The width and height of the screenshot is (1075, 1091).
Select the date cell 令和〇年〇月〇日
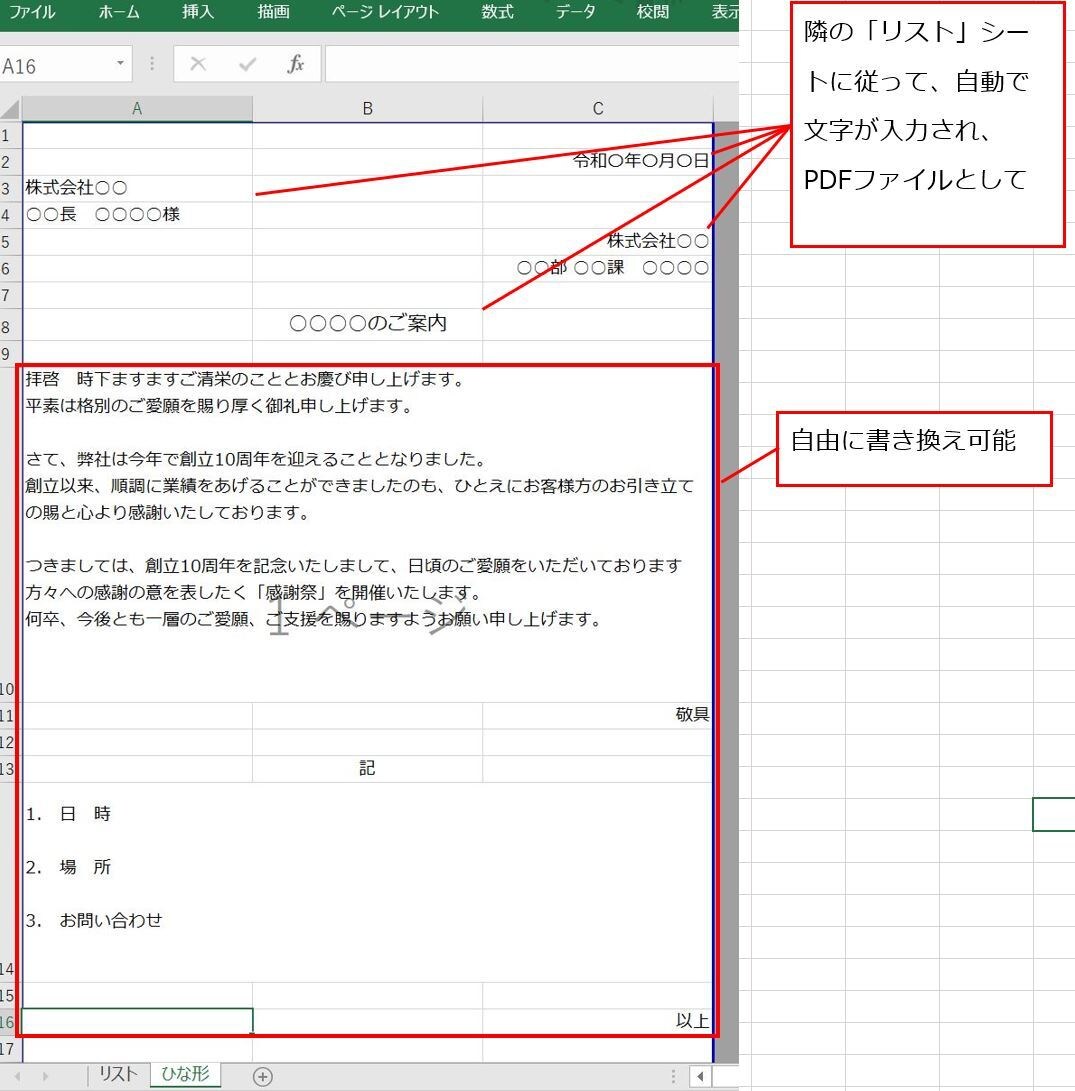click(x=598, y=161)
